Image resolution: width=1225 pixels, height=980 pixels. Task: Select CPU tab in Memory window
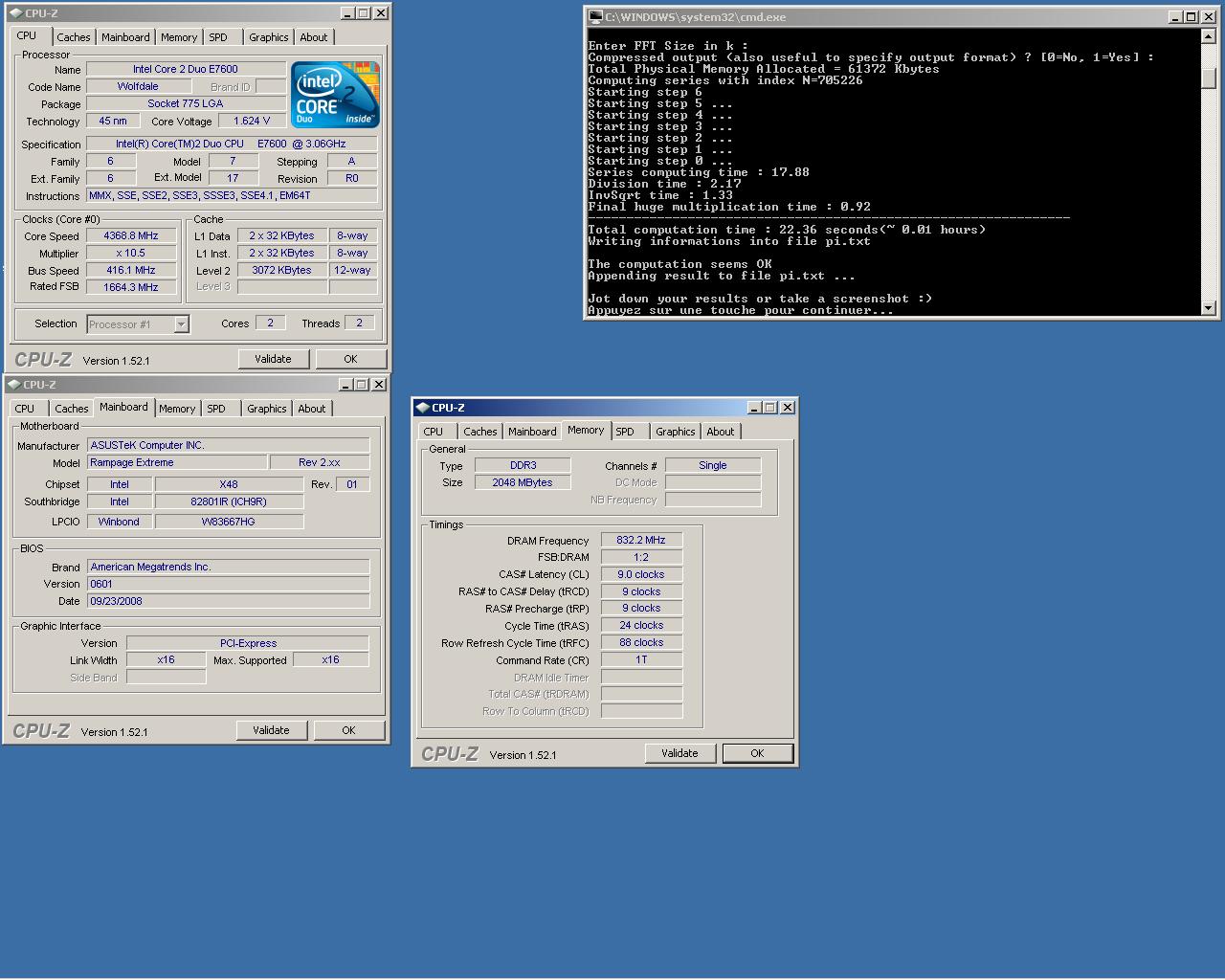coord(434,432)
